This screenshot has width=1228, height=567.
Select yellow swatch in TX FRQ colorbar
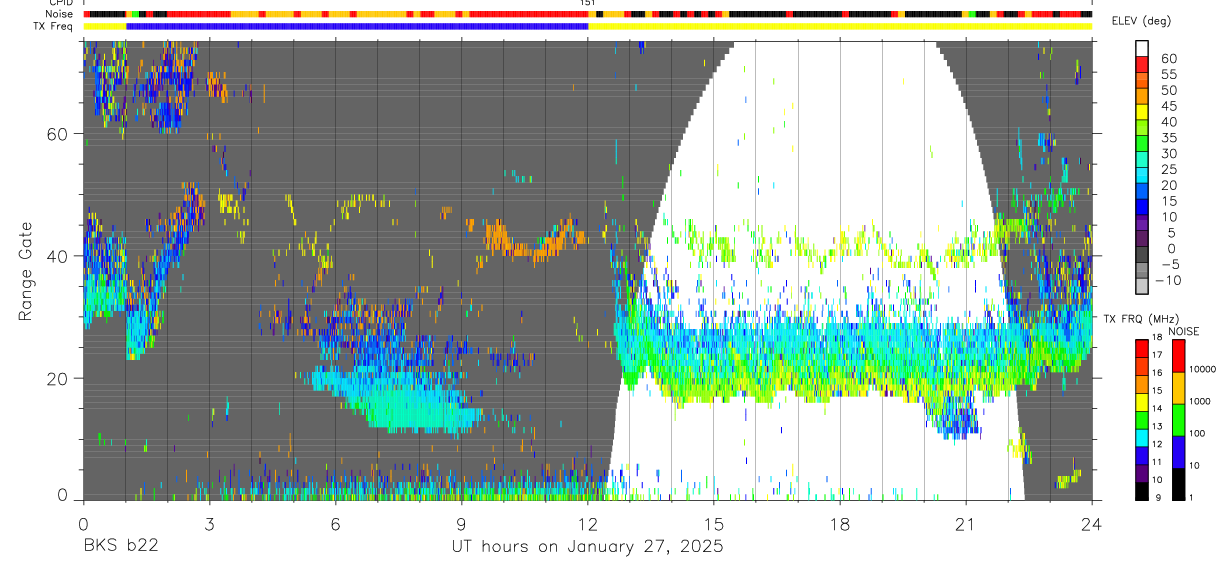(x=1142, y=403)
